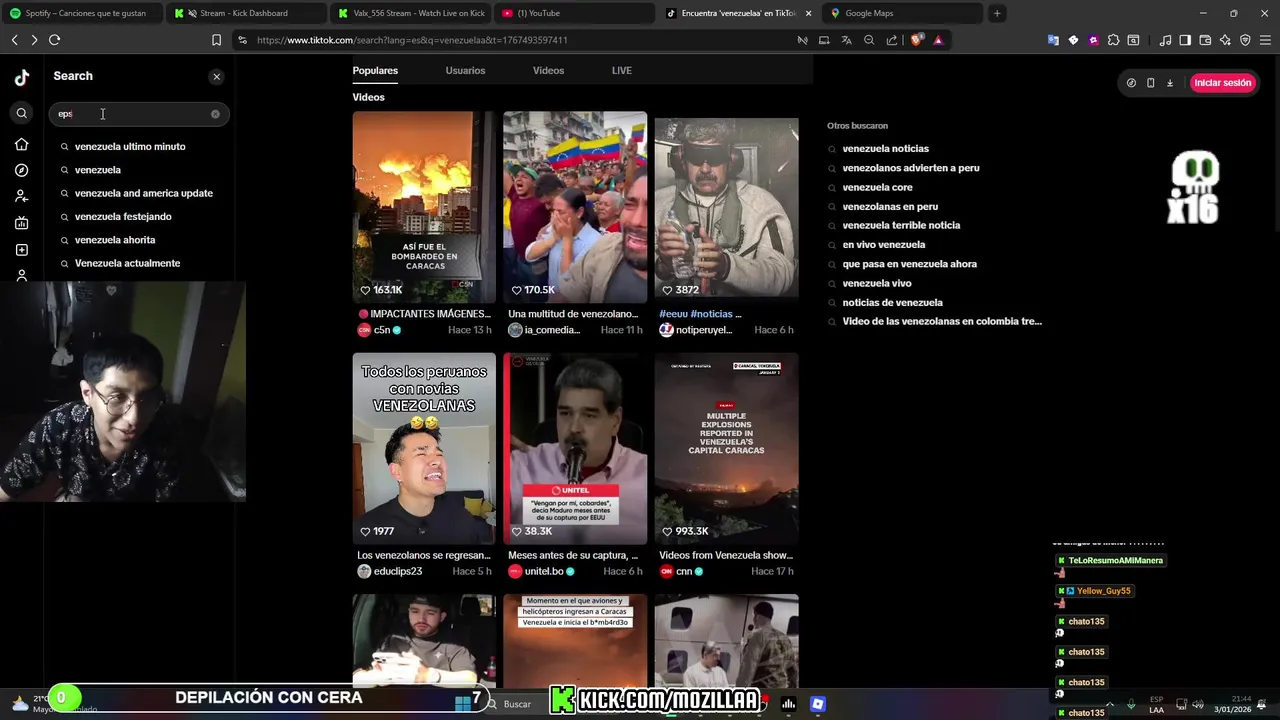Select suggestion 'venezuela and america update'

coord(143,193)
